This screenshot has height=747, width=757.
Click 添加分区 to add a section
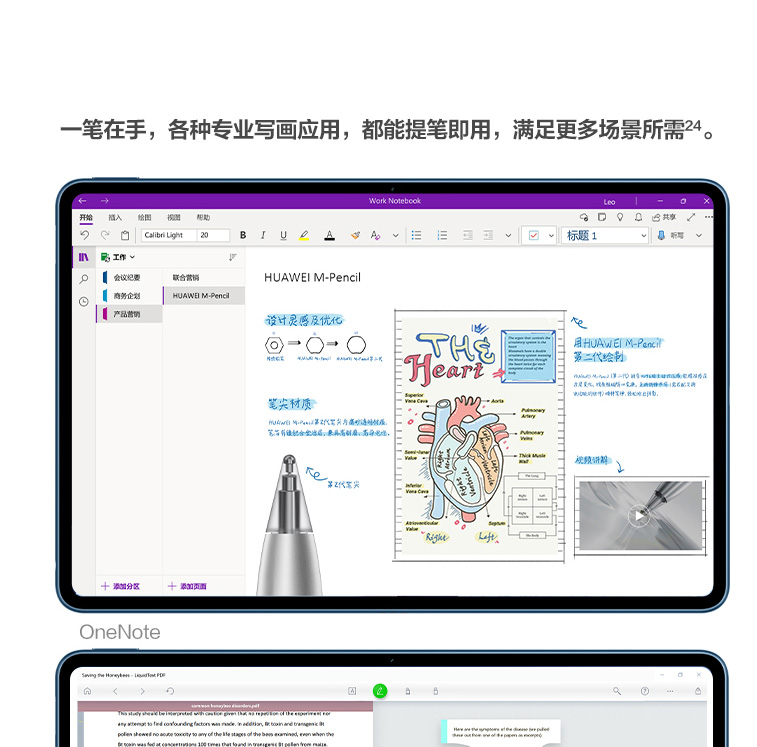[x=120, y=586]
